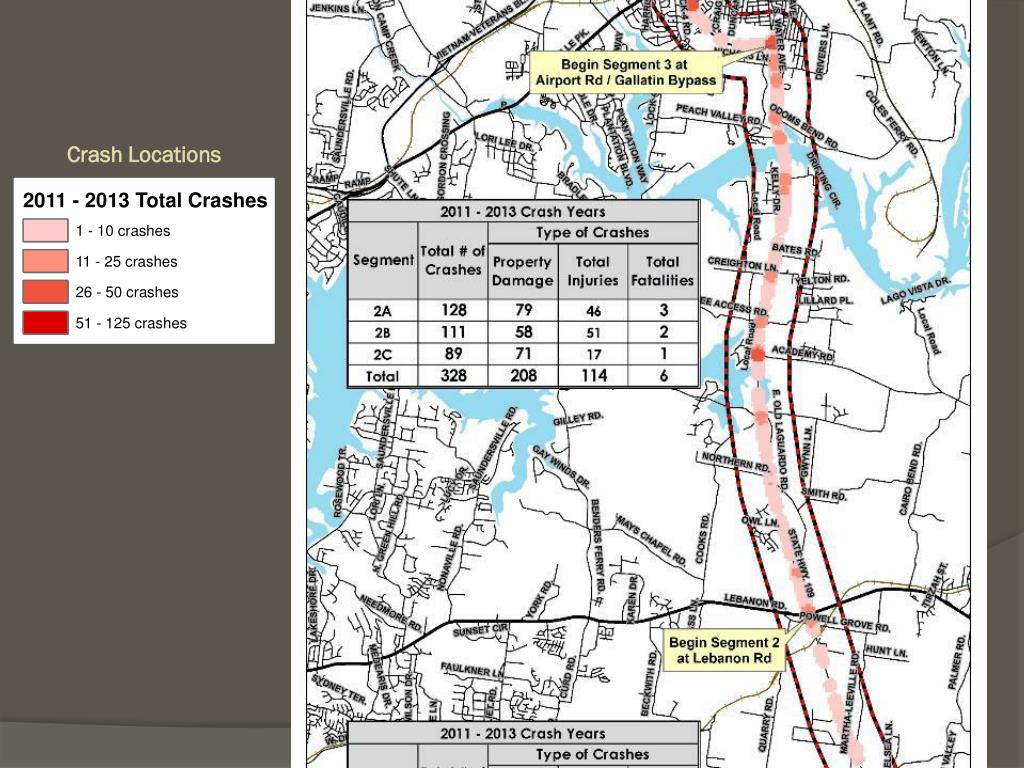Click the 'FAULKNER LN.' map label
Screen dimensions: 1024x768
pos(472,669)
